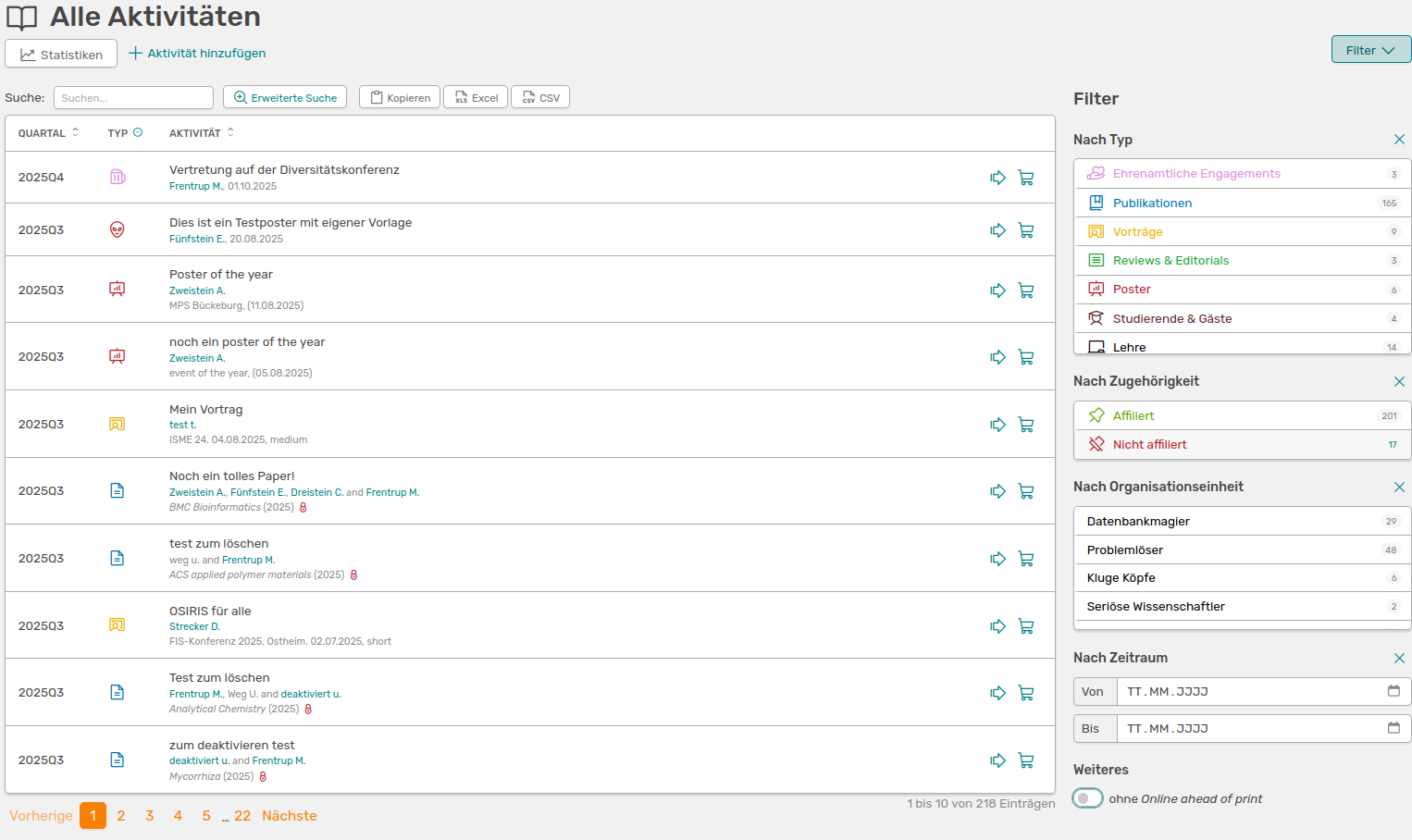Image resolution: width=1412 pixels, height=840 pixels.
Task: Add 'Mein Vortrag' to cart
Action: [x=1026, y=425]
